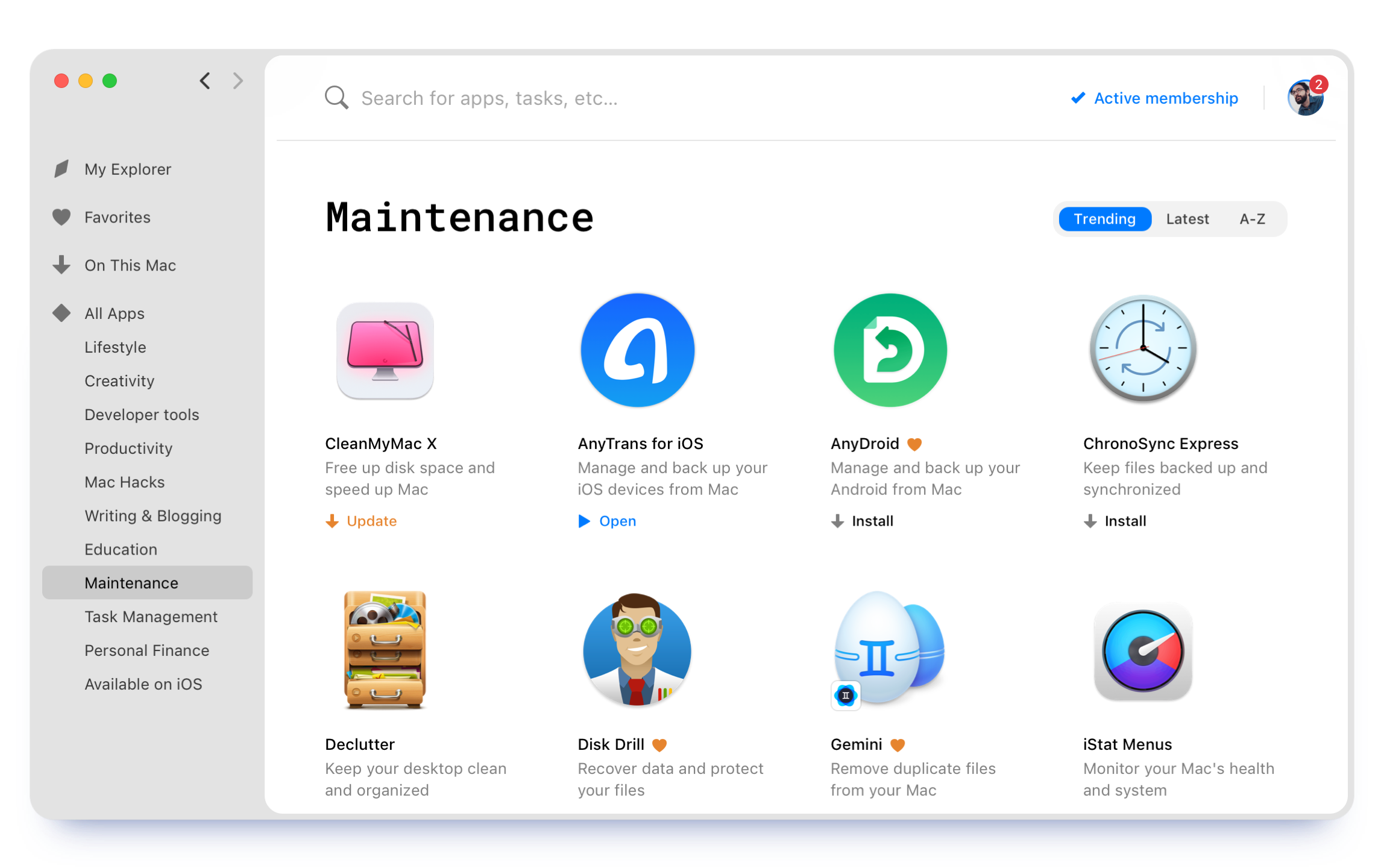Sort apps by A-Z
Screen dimensions: 1384x868
[x=1252, y=219]
